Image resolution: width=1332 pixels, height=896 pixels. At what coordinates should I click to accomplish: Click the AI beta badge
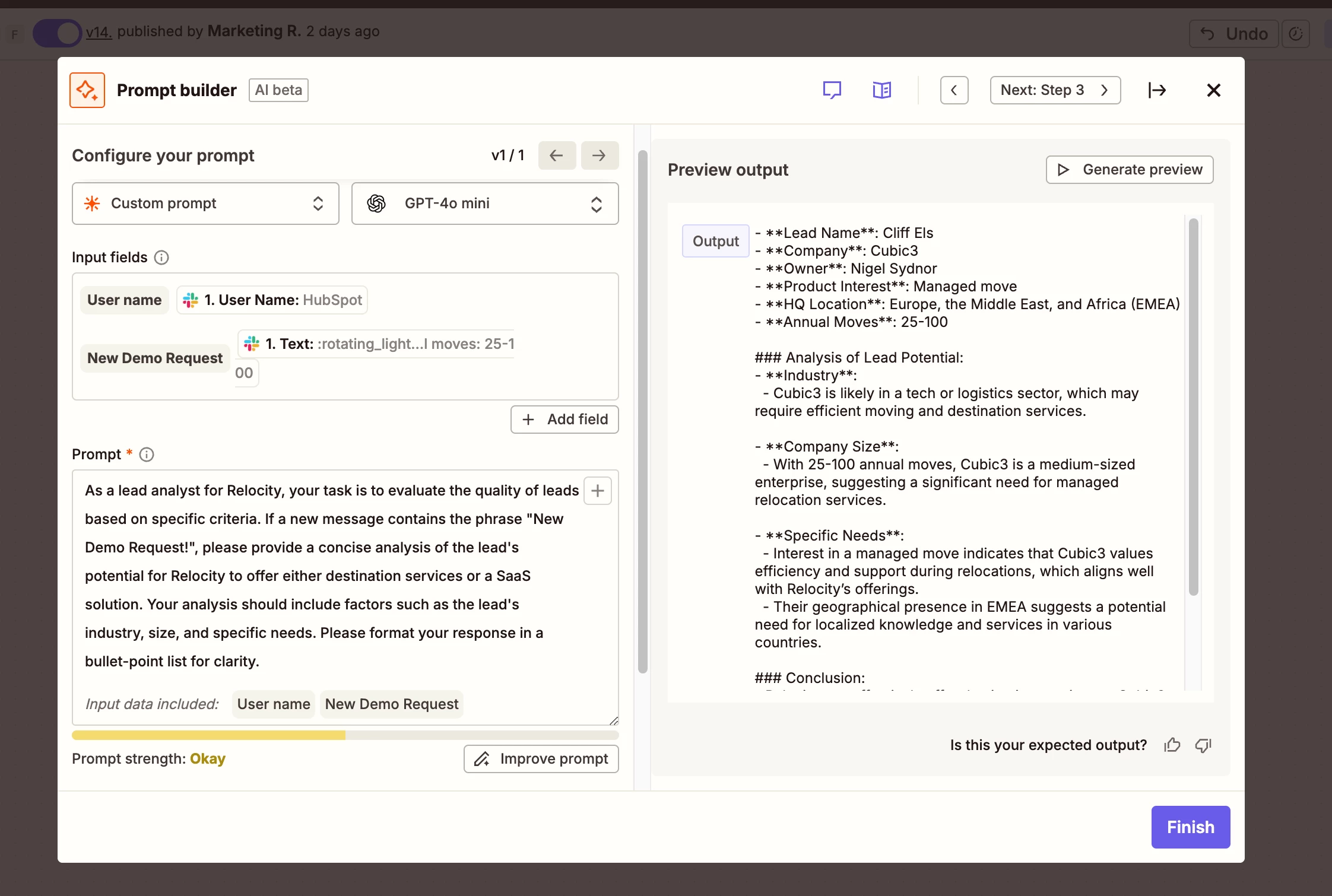tap(278, 90)
